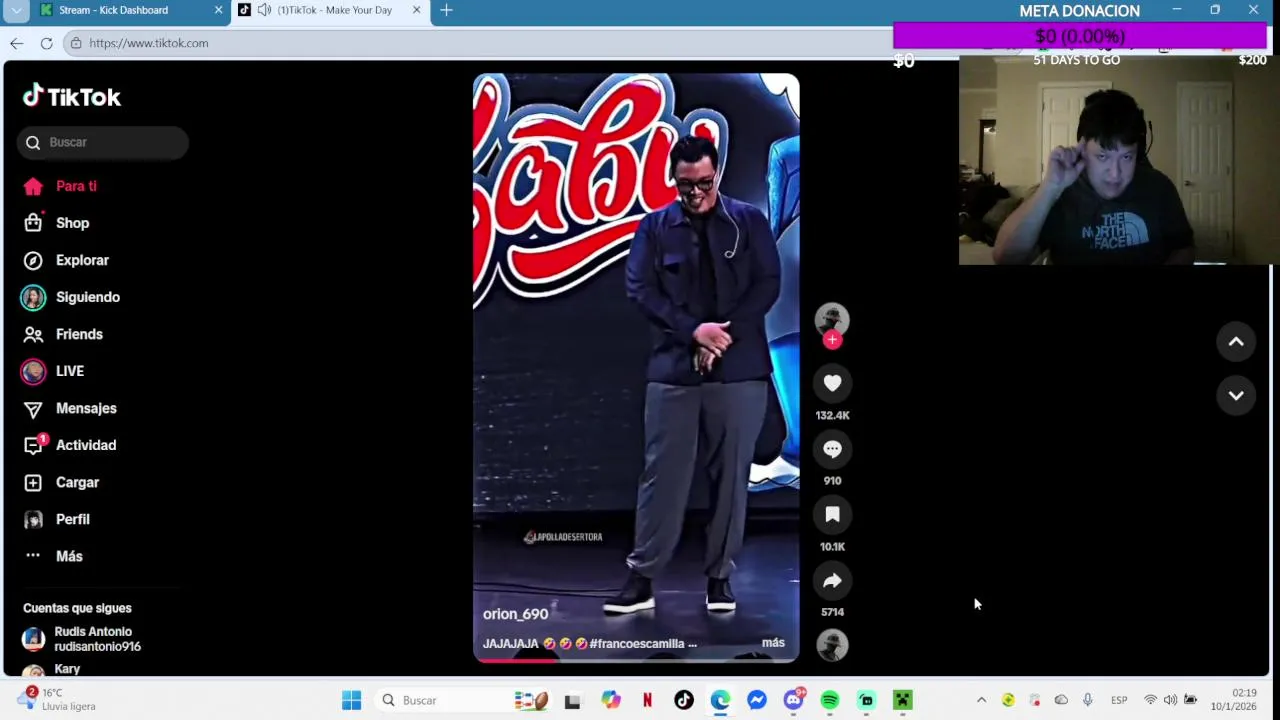Open the Siguiendo feed
The width and height of the screenshot is (1280, 720).
click(88, 297)
